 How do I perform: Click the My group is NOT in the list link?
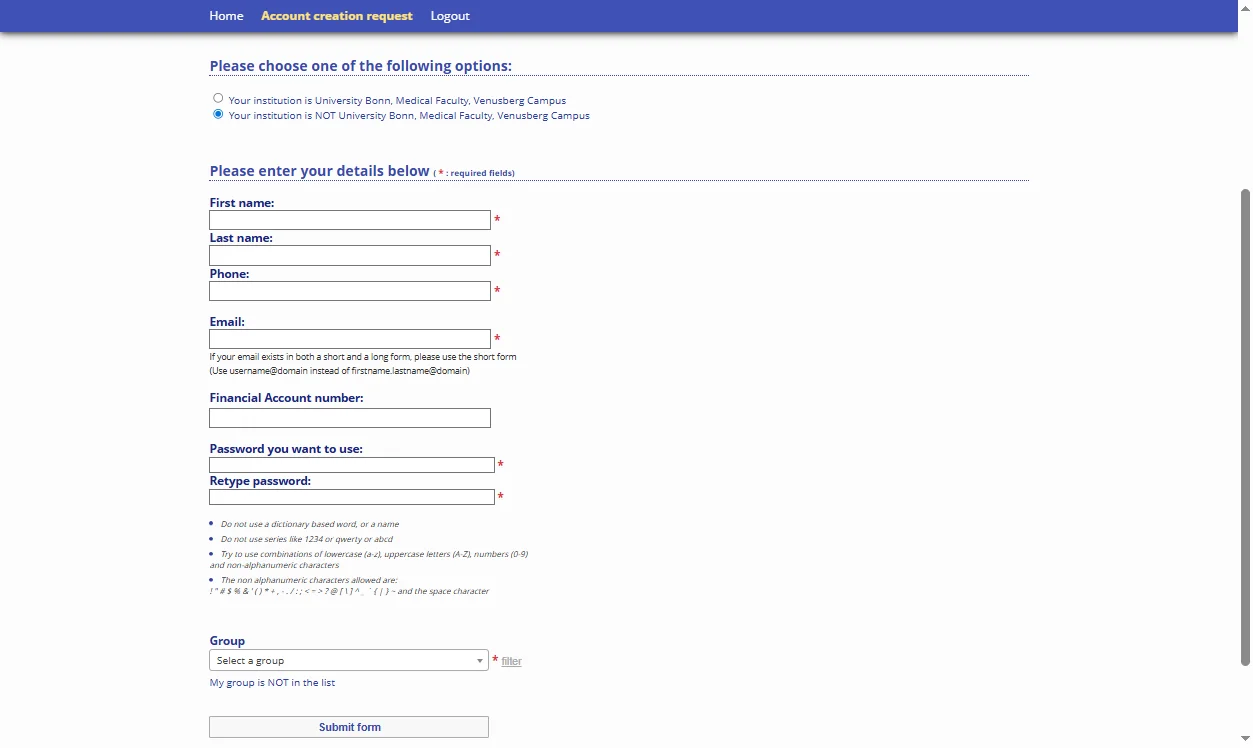tap(272, 683)
